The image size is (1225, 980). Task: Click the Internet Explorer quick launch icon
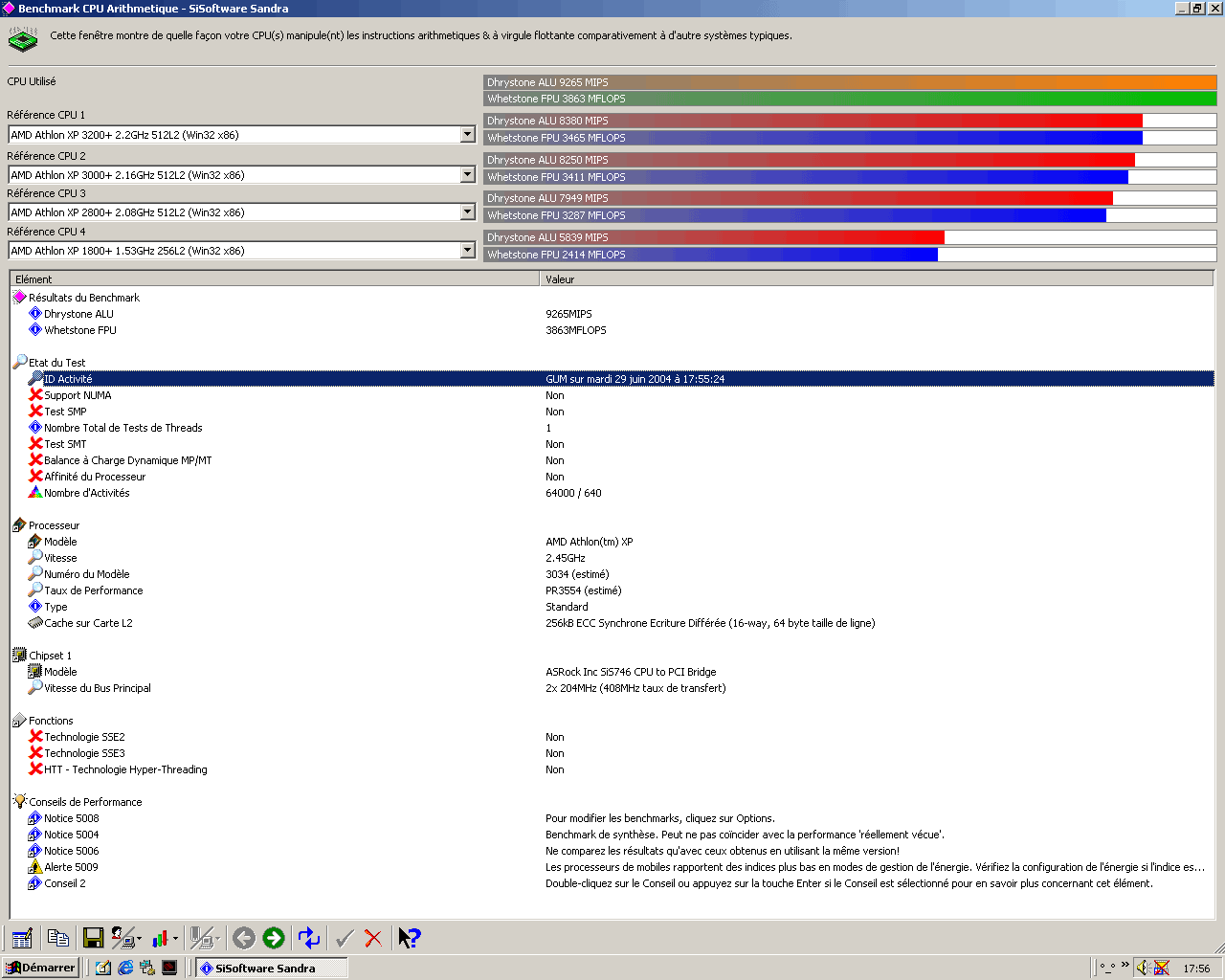[125, 968]
